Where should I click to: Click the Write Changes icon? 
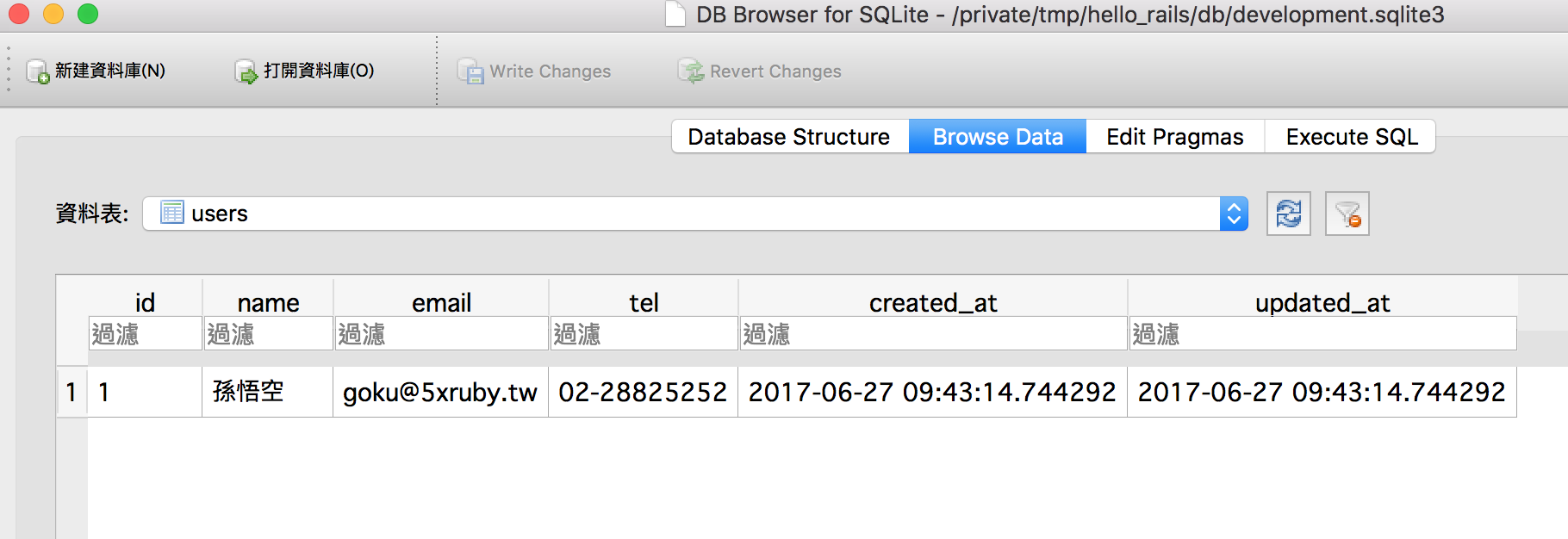[470, 71]
